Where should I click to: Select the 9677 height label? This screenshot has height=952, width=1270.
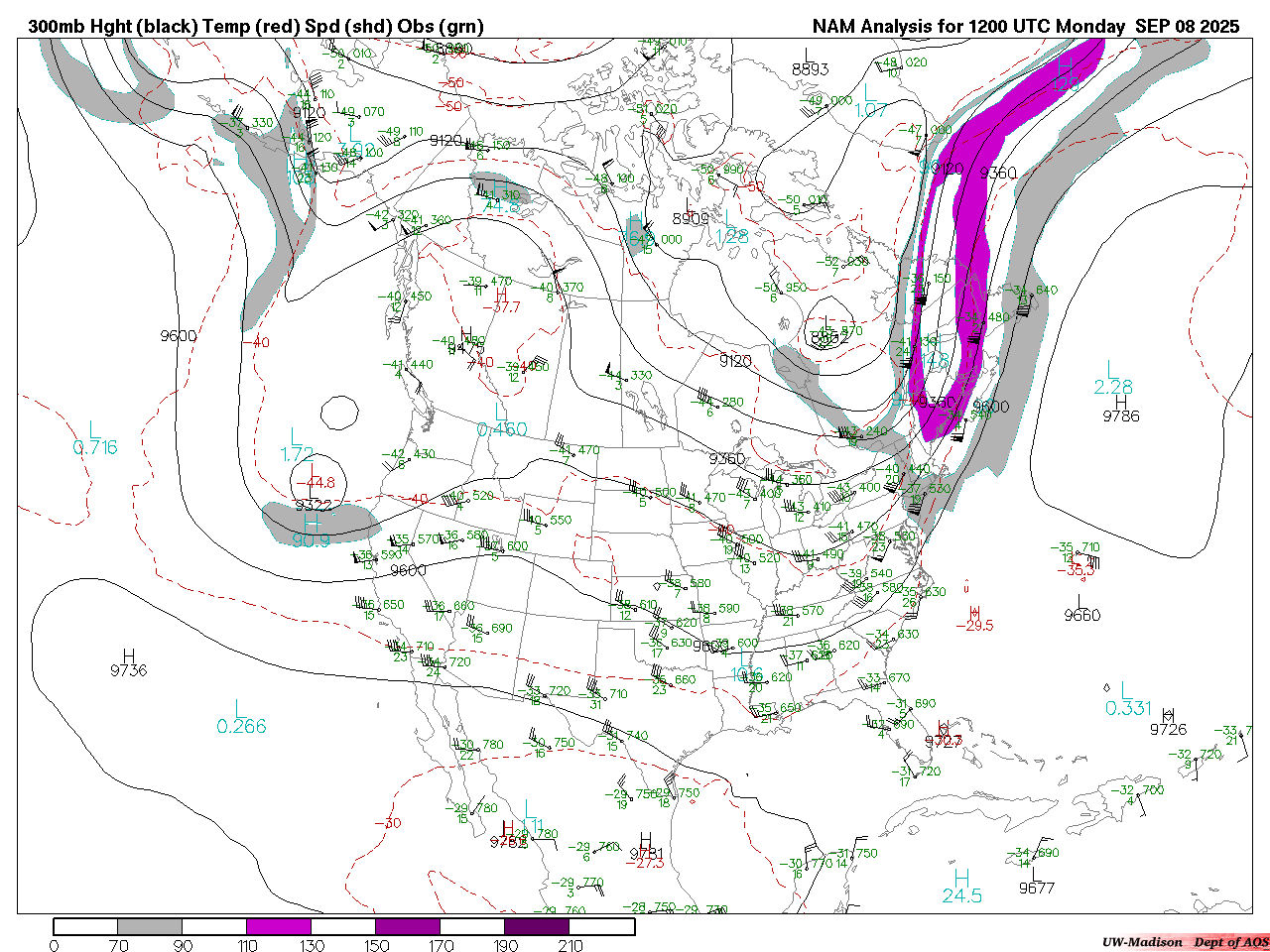[x=1037, y=888]
